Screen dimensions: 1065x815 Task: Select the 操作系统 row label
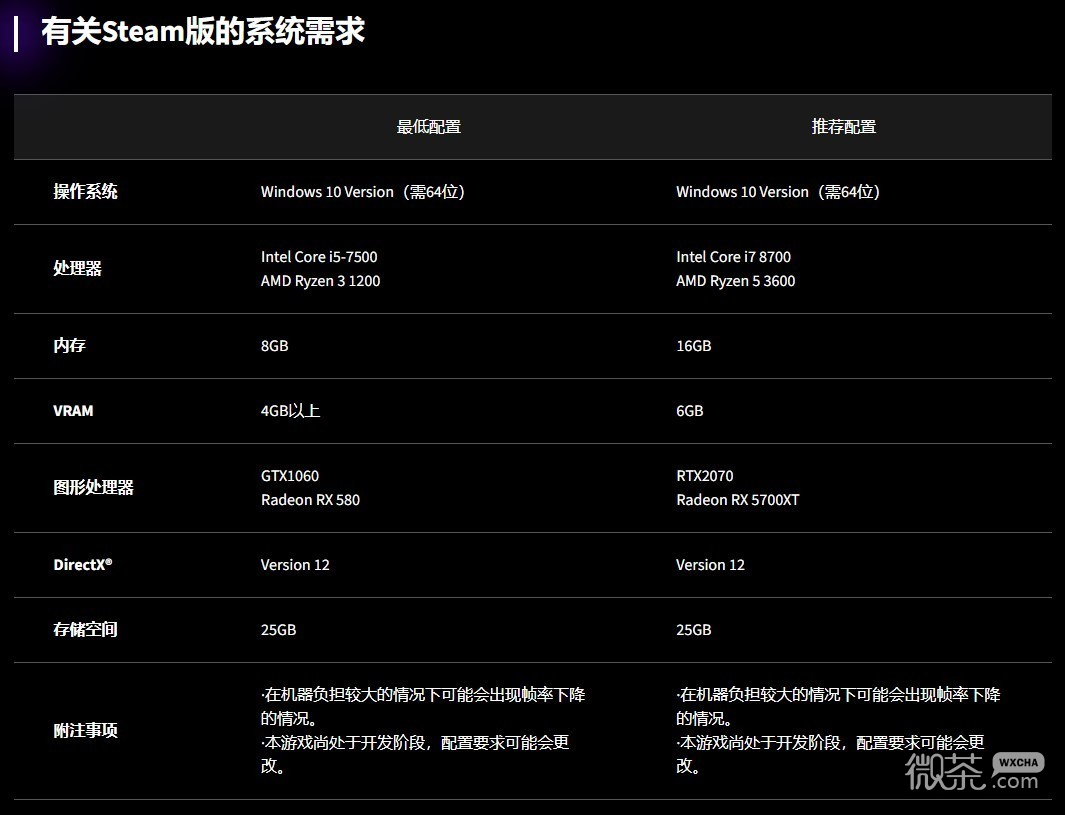[x=86, y=192]
